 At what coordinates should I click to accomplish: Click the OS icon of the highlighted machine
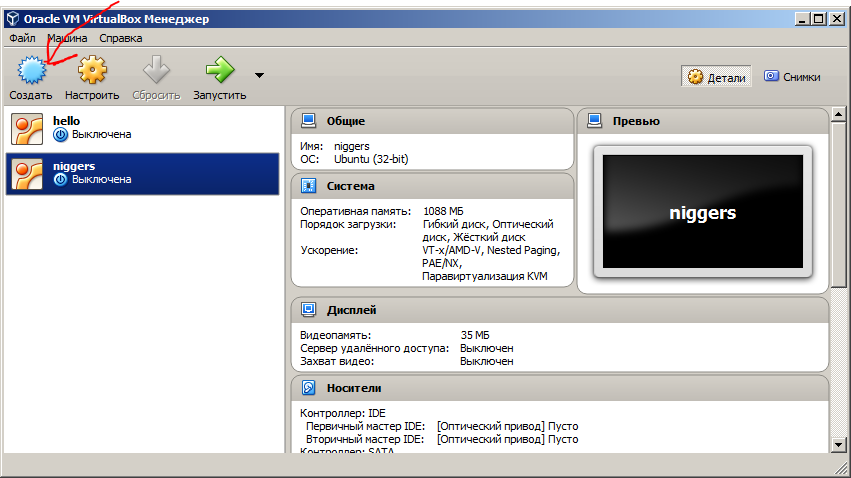[27, 174]
